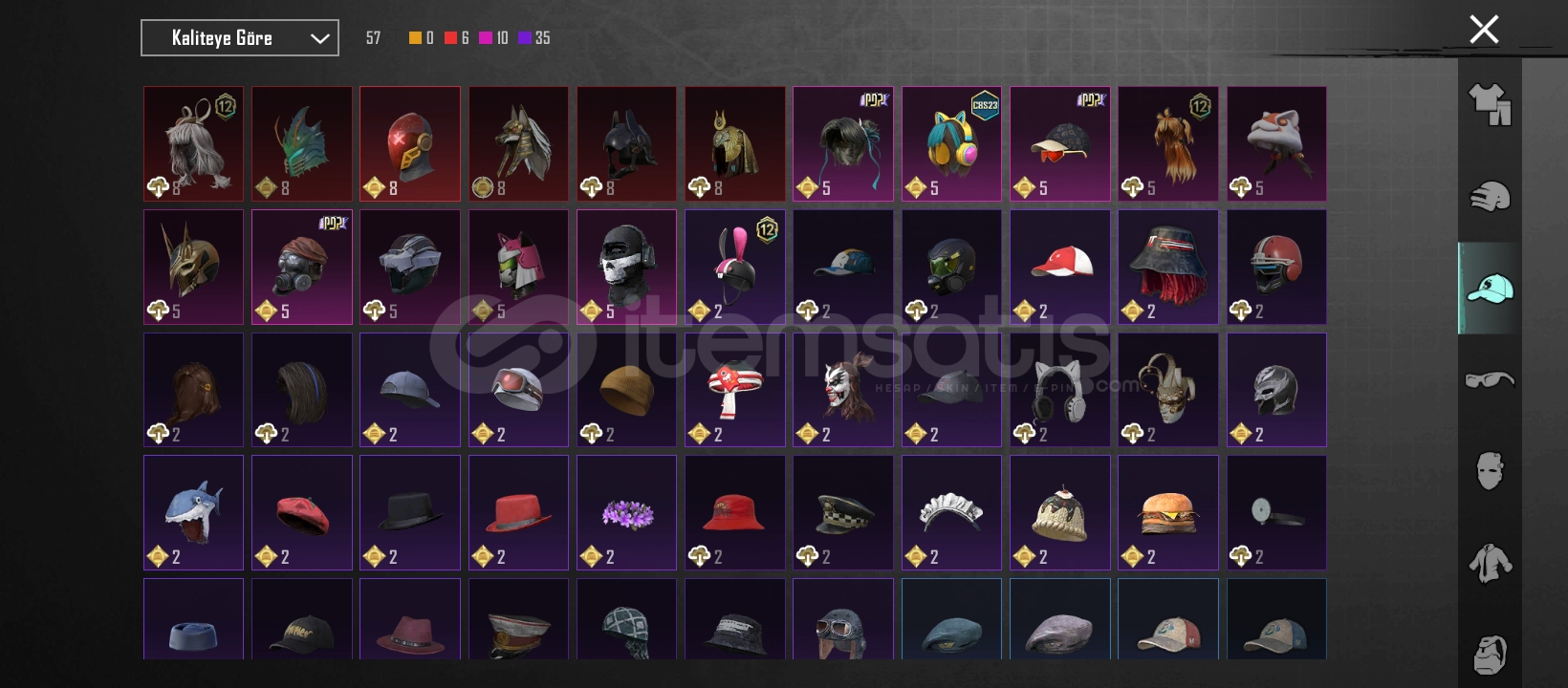Select the glasses category icon in sidebar
The height and width of the screenshot is (688, 1568).
coord(1490,380)
